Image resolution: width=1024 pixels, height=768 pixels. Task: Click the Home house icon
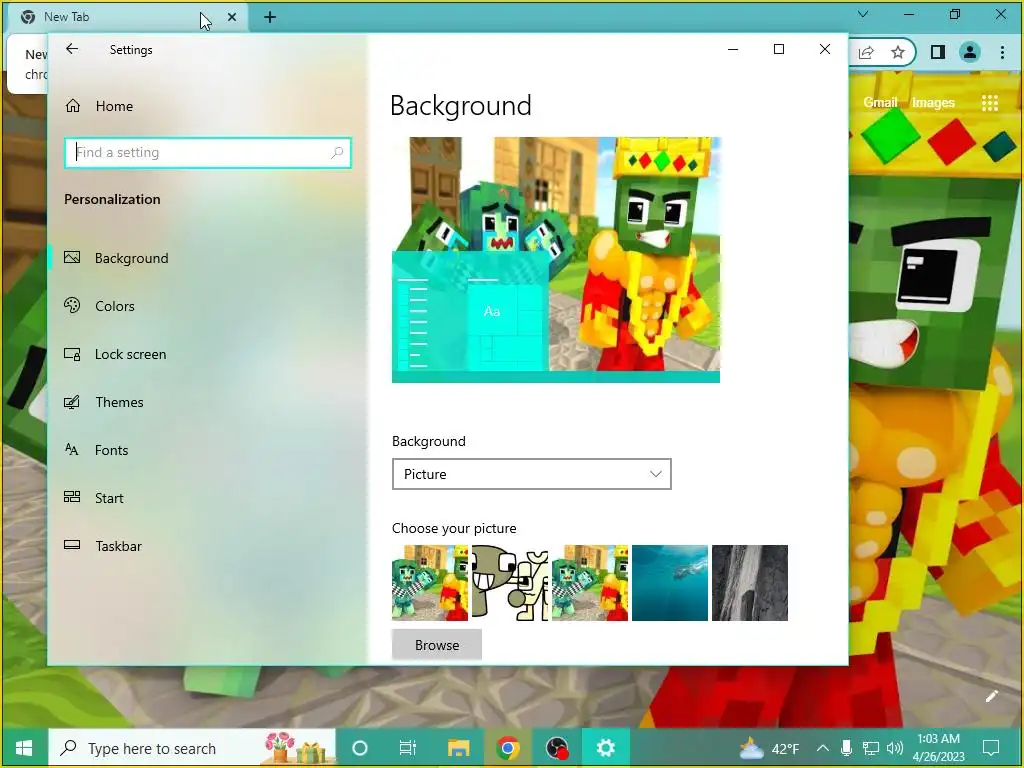72,105
